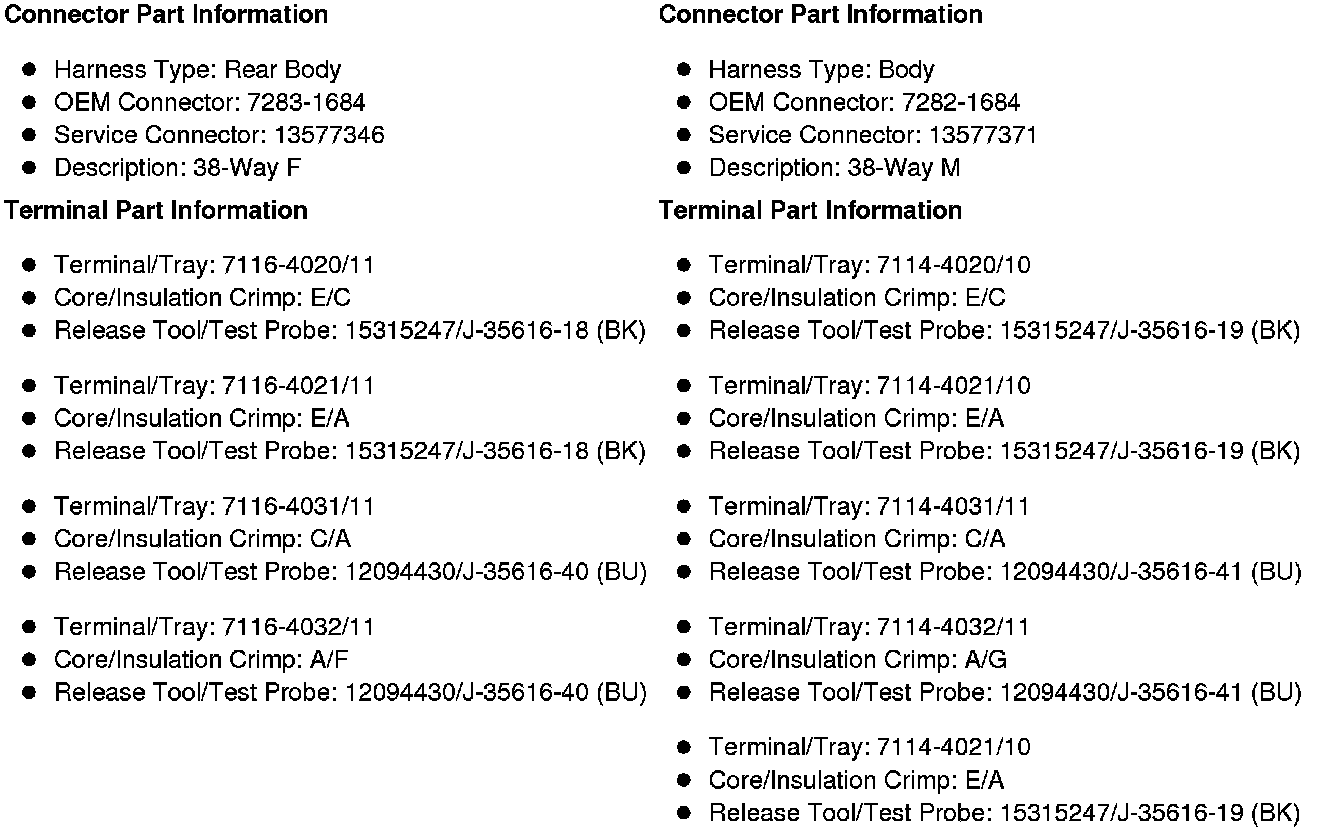Select OEM Connector 7282-1684 text
1328x832 pixels.
(864, 103)
